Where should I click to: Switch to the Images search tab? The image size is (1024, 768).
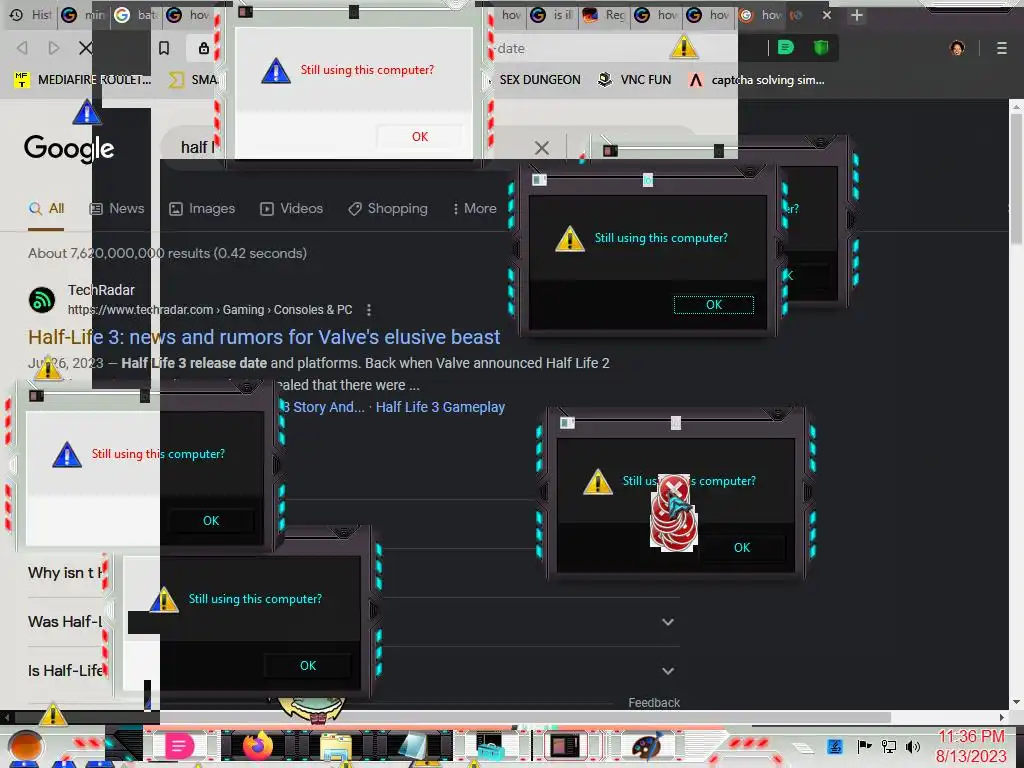tap(202, 208)
